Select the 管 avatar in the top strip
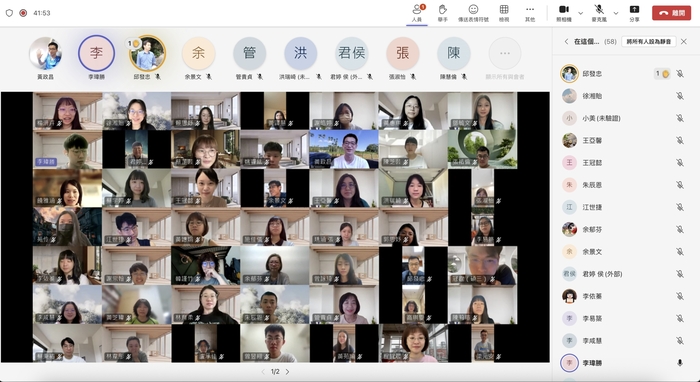This screenshot has height=382, width=700. pyautogui.click(x=250, y=54)
